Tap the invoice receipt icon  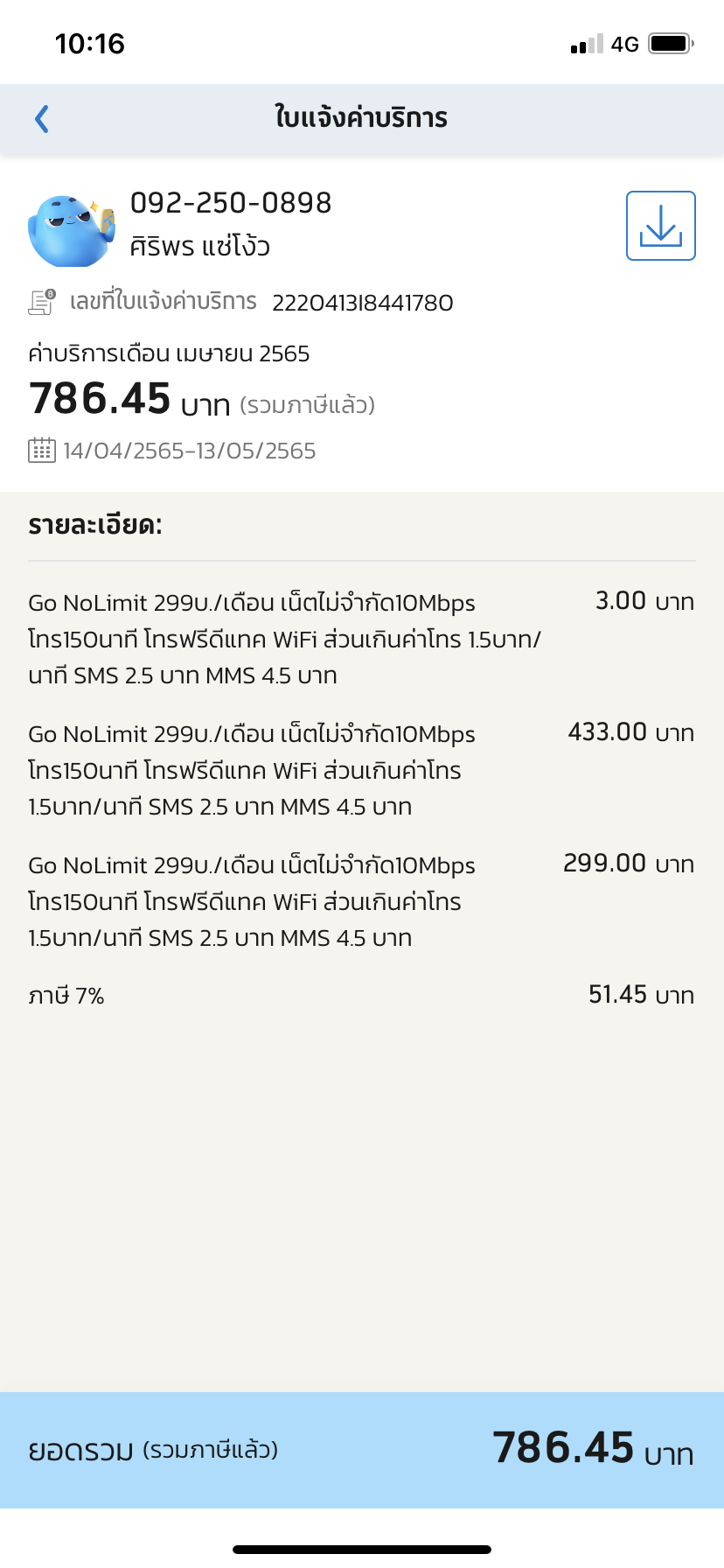pyautogui.click(x=42, y=302)
